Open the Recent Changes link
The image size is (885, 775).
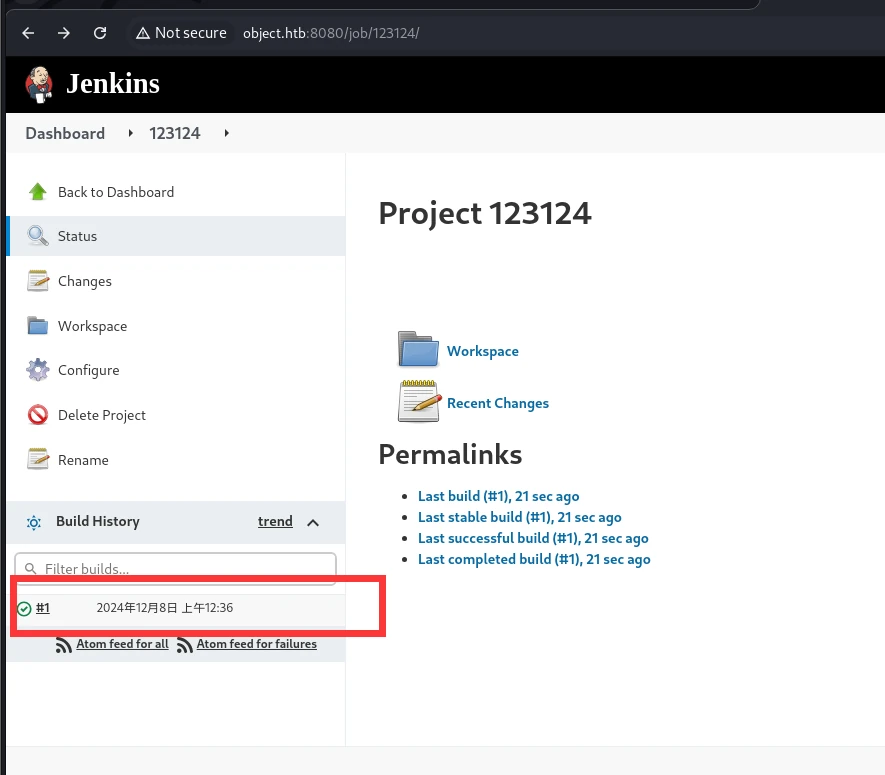pyautogui.click(x=498, y=403)
